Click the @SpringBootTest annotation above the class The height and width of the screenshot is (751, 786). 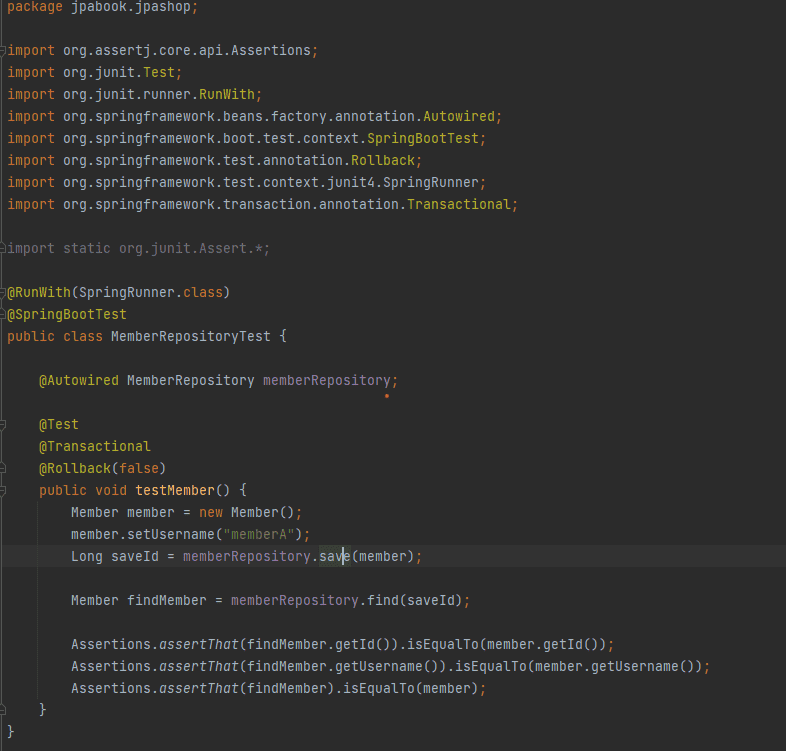(x=67, y=315)
